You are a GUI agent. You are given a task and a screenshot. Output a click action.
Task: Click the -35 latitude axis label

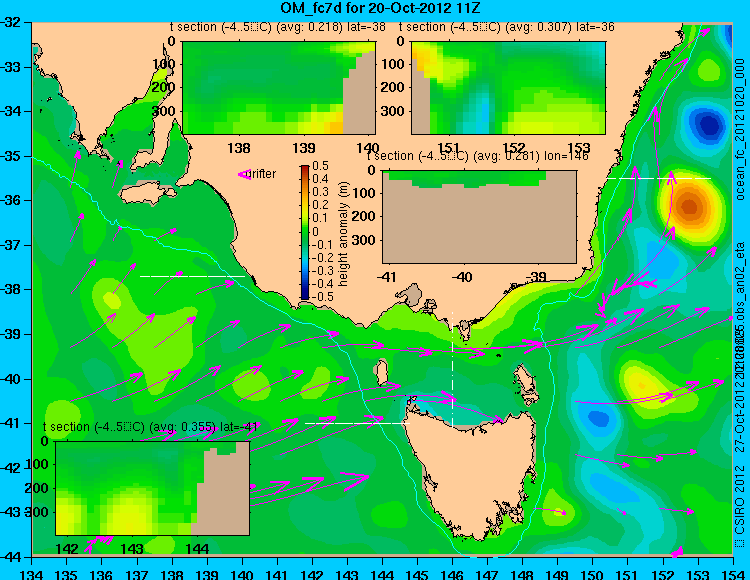pos(11,156)
